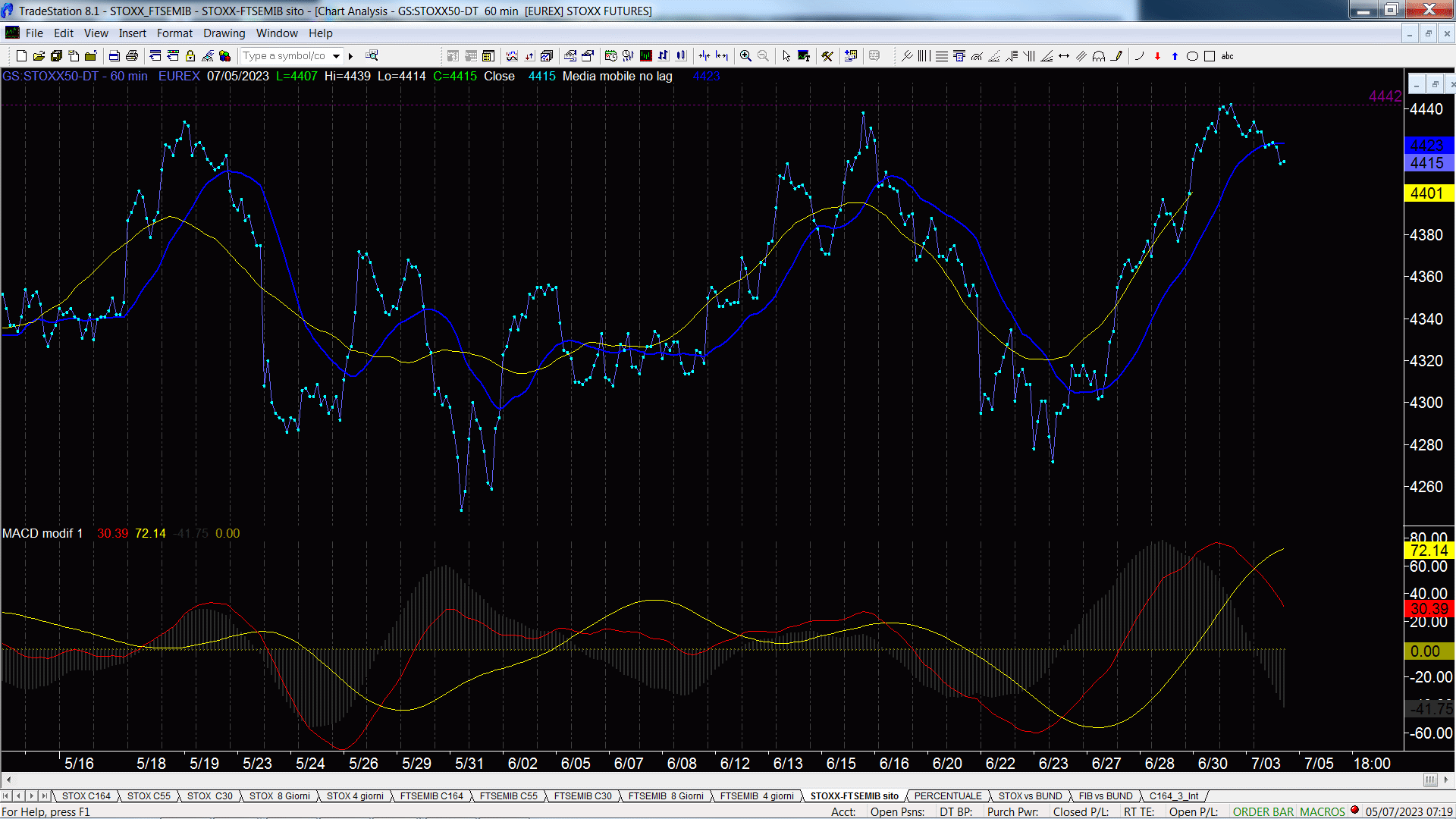Select the double-headed horizontal arrow tool
The height and width of the screenshot is (819, 1456).
click(1064, 56)
